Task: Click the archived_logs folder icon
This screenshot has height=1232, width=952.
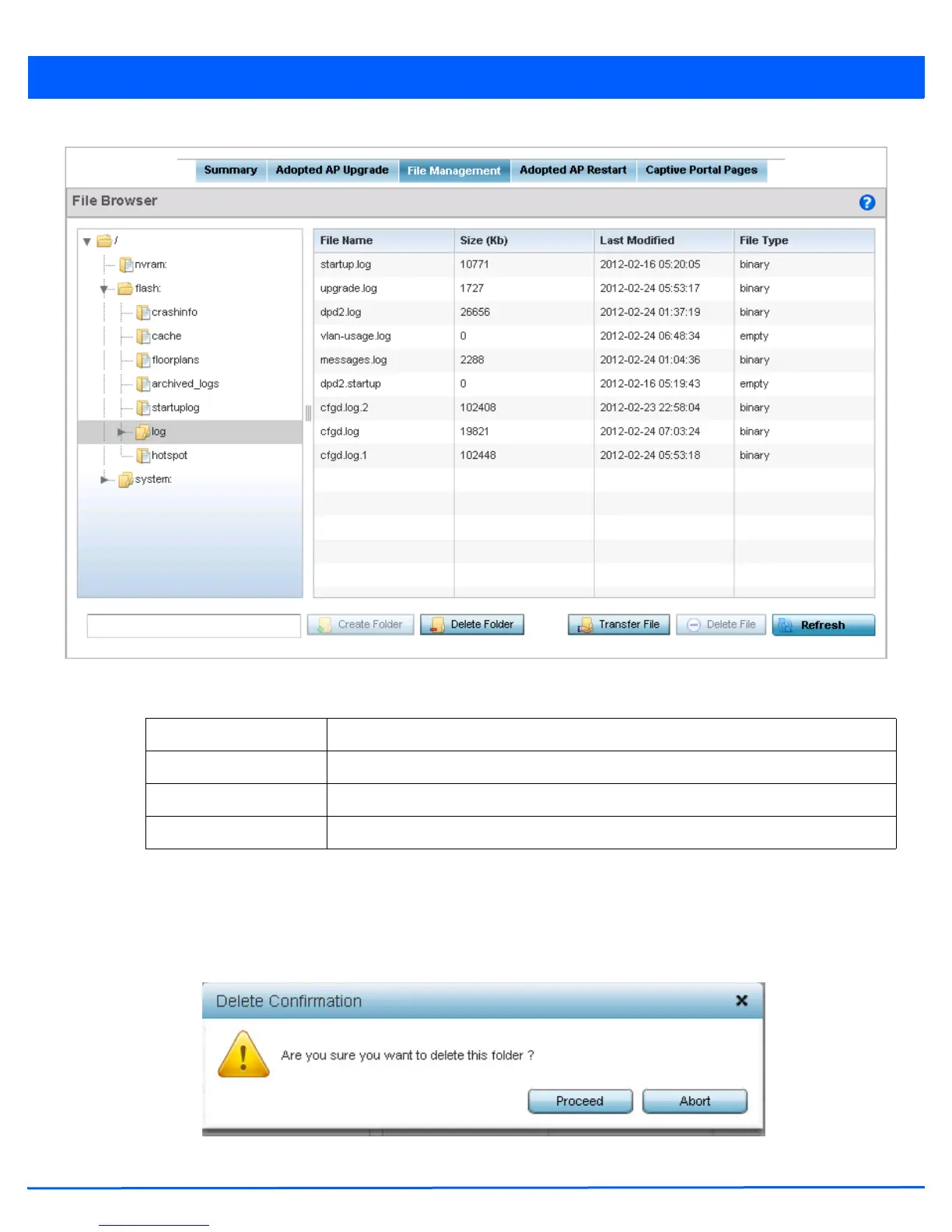Action: [x=143, y=384]
